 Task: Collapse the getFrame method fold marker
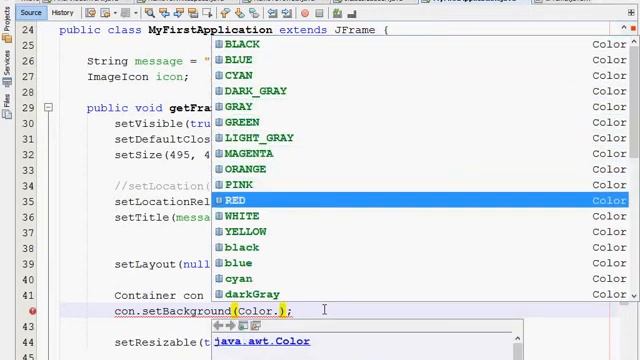point(48,107)
